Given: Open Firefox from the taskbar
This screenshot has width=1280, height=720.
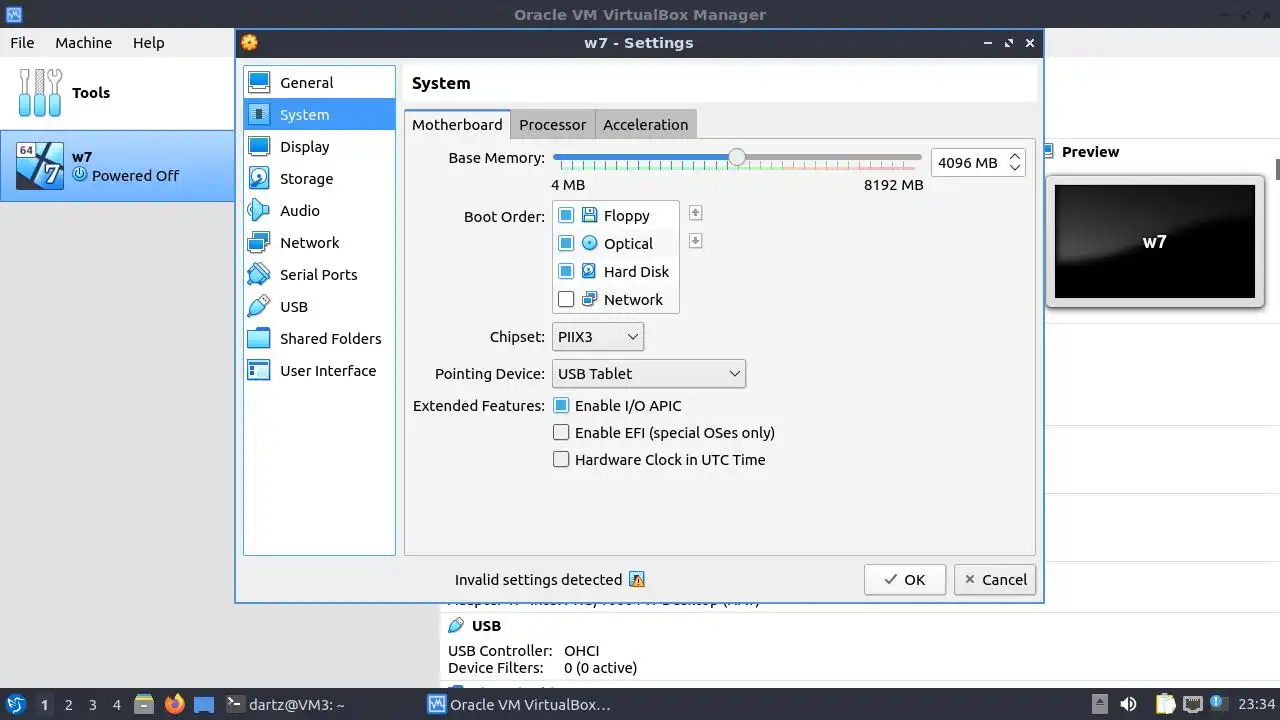Looking at the screenshot, I should coord(175,704).
